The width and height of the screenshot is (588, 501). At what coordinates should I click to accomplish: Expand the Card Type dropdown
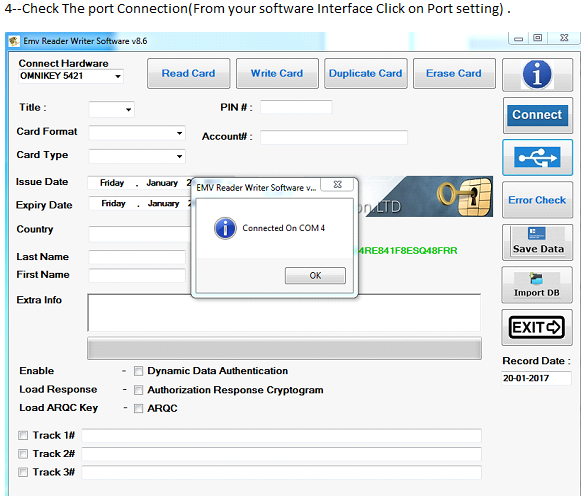pos(179,156)
